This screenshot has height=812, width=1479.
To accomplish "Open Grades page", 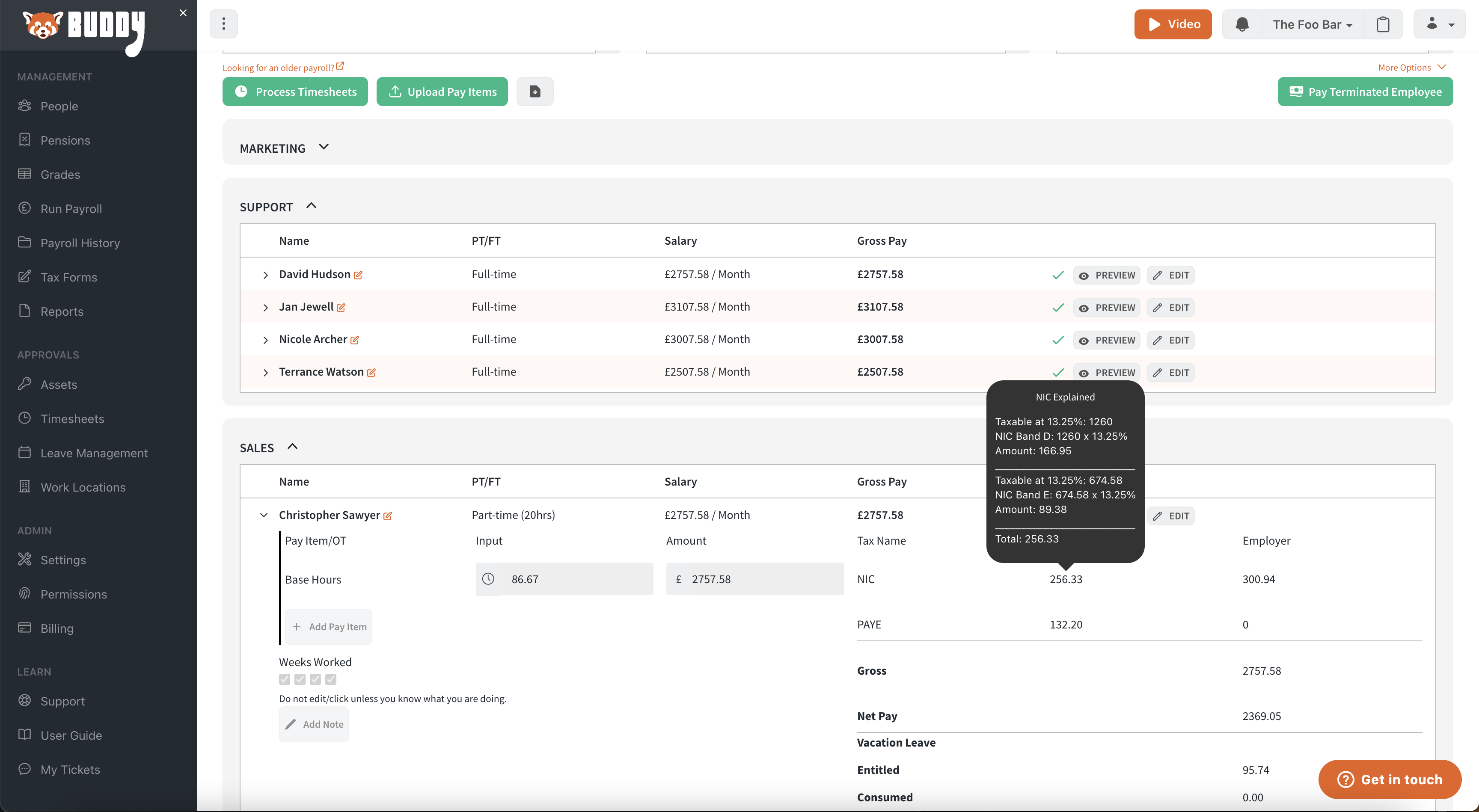I will click(60, 175).
